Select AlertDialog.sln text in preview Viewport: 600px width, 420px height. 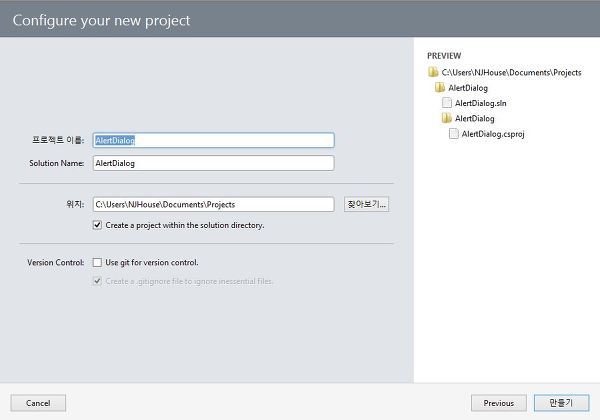pyautogui.click(x=481, y=103)
